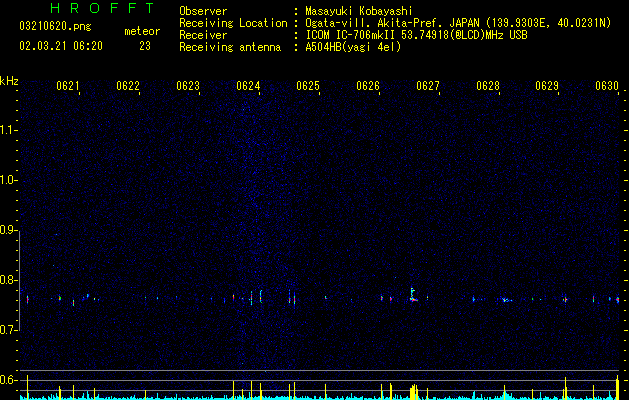Click the HROFFT title text

(x=102, y=8)
